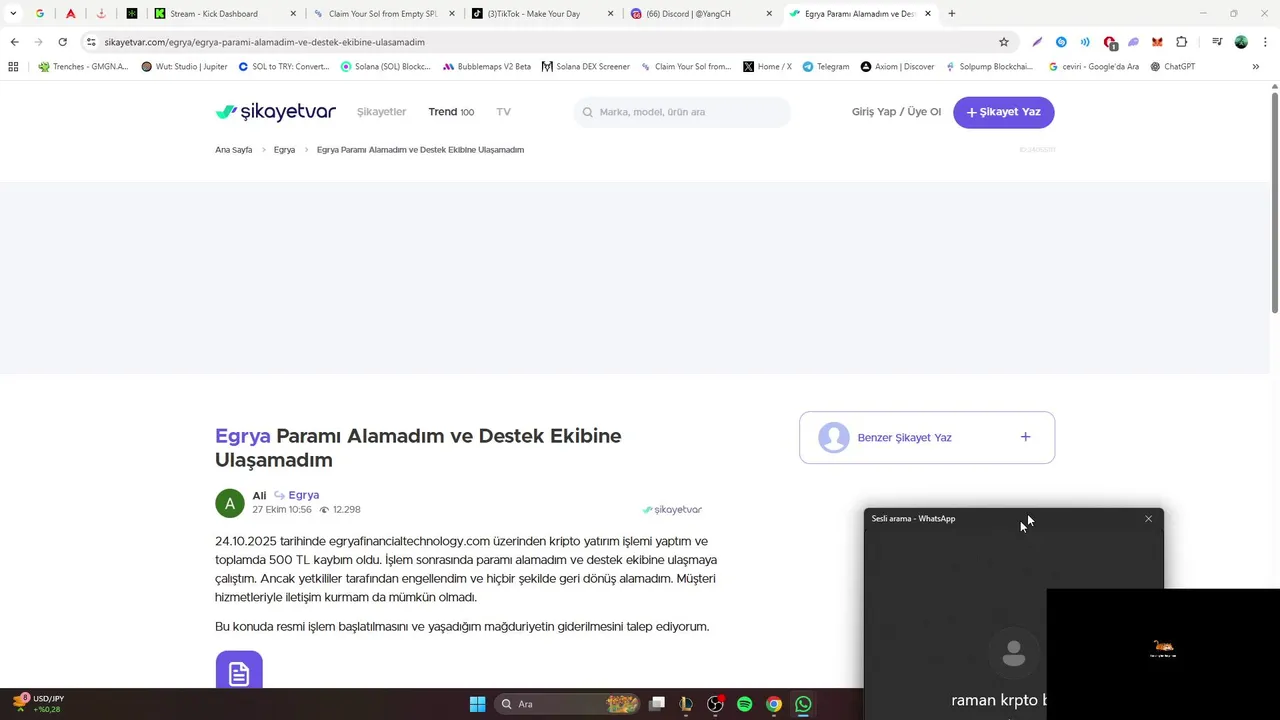Viewport: 1280px width, 720px height.
Task: Open the Windows Start menu
Action: tap(477, 704)
